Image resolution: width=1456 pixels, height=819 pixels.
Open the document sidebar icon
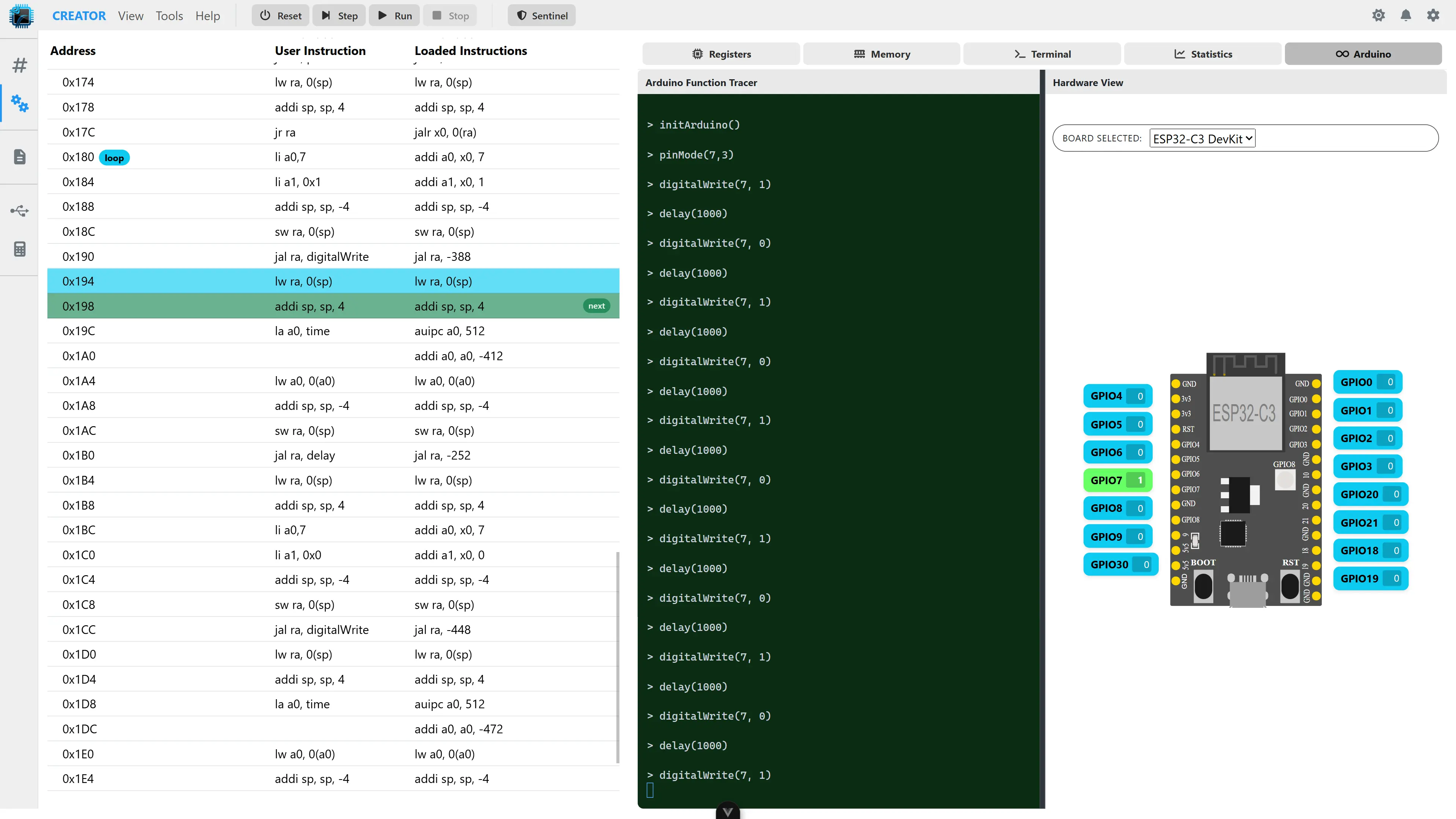point(20,157)
